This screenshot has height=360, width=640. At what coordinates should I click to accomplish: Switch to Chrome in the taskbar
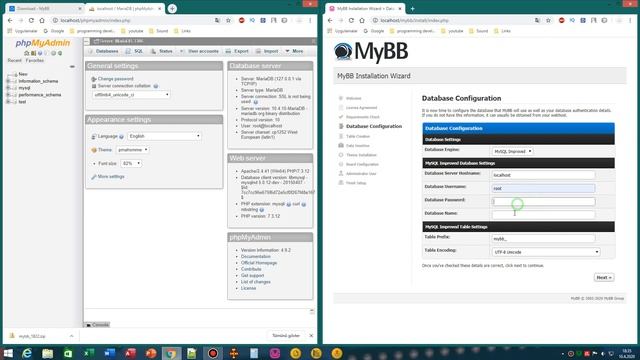point(171,353)
